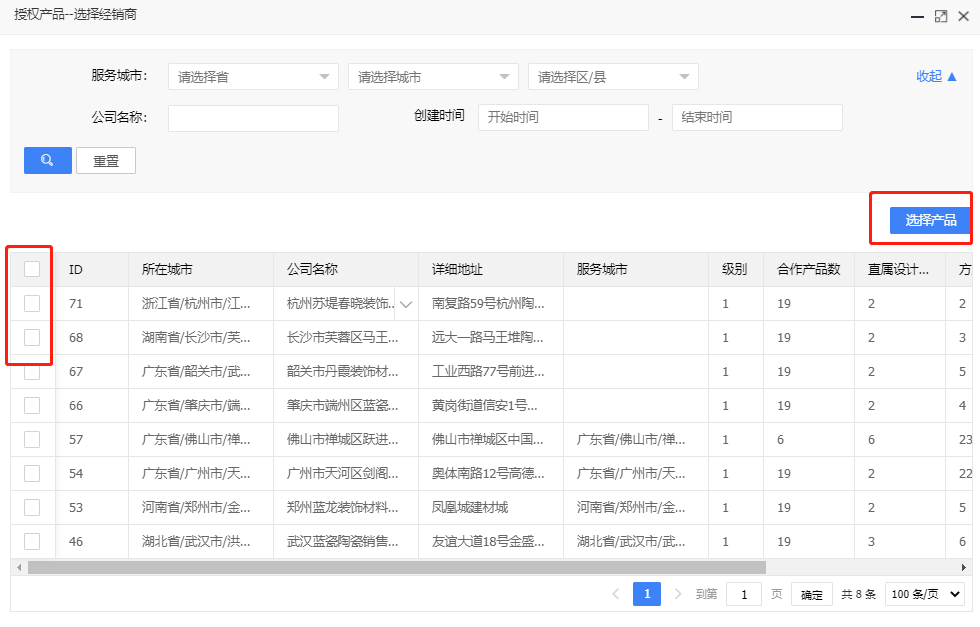Maximize the dialog using the expand icon
The width and height of the screenshot is (980, 627).
click(940, 17)
